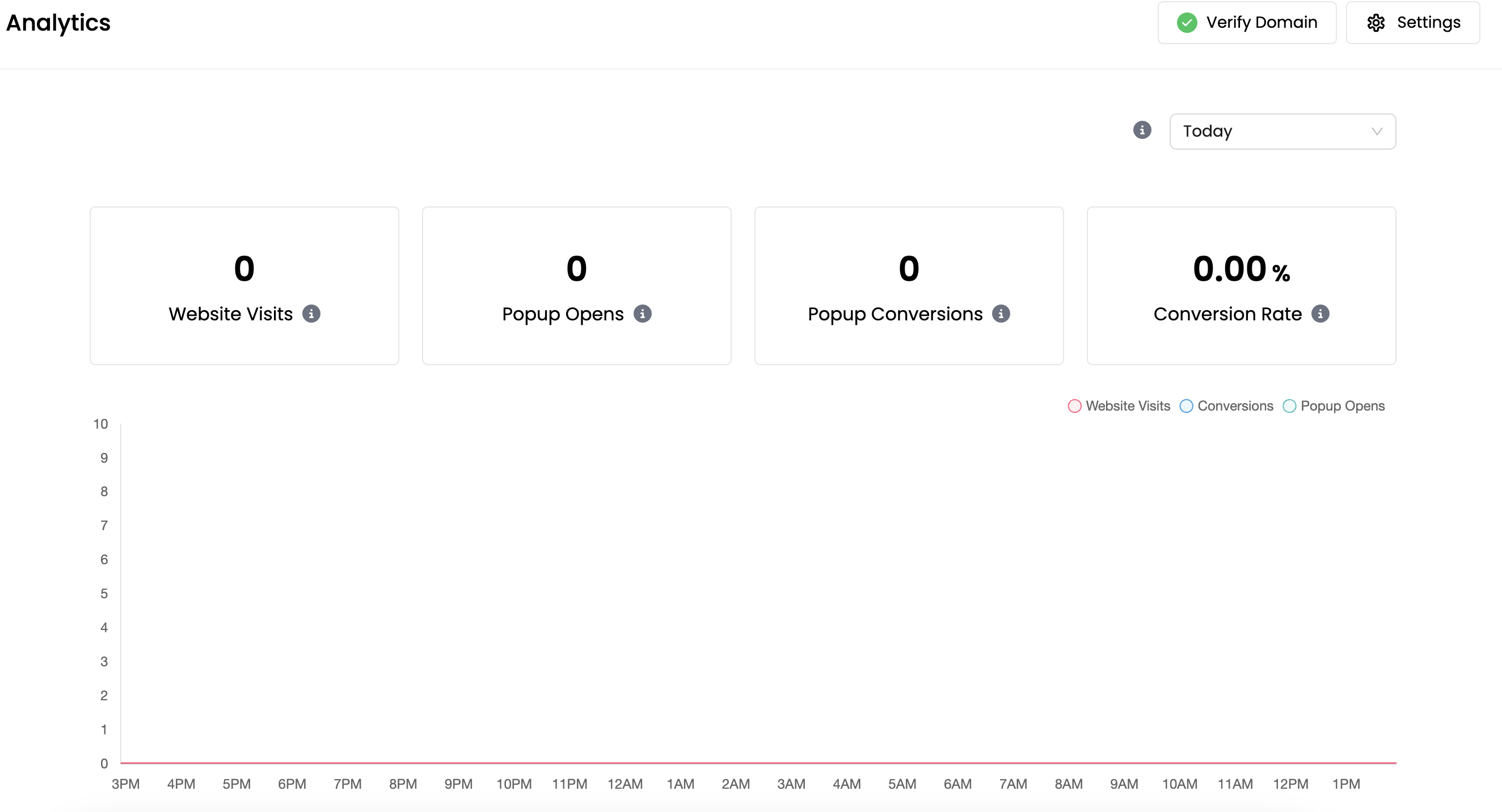Click the Verify Domain button
The width and height of the screenshot is (1502, 812).
click(1247, 23)
